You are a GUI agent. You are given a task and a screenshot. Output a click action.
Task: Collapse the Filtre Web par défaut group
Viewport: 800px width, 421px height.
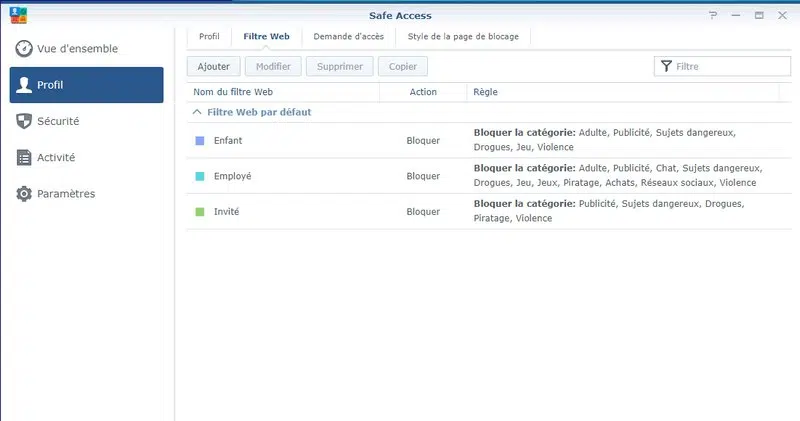click(x=197, y=112)
